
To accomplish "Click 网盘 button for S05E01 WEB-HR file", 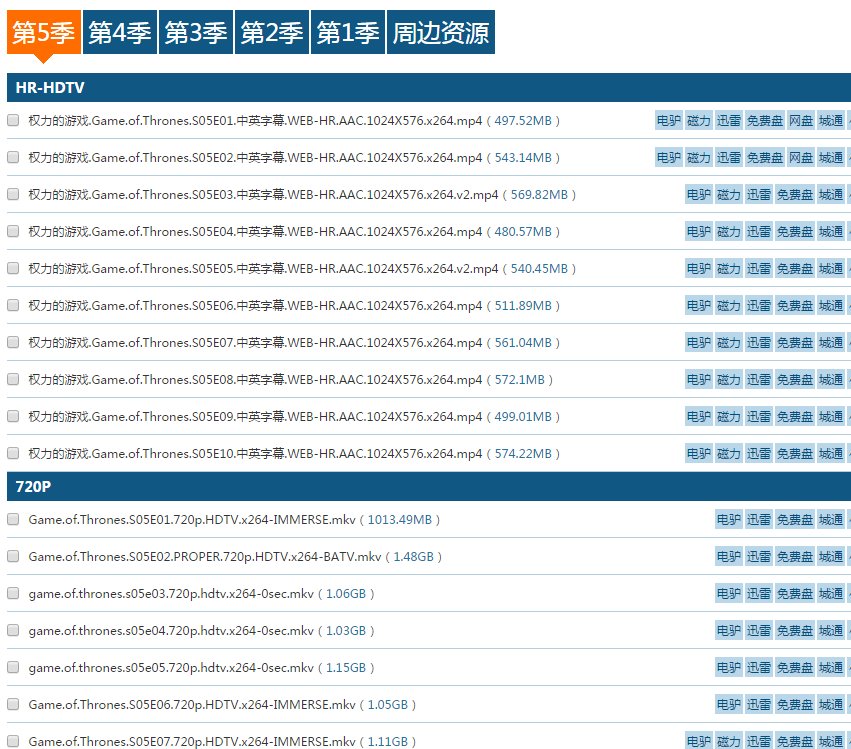I will [x=800, y=121].
